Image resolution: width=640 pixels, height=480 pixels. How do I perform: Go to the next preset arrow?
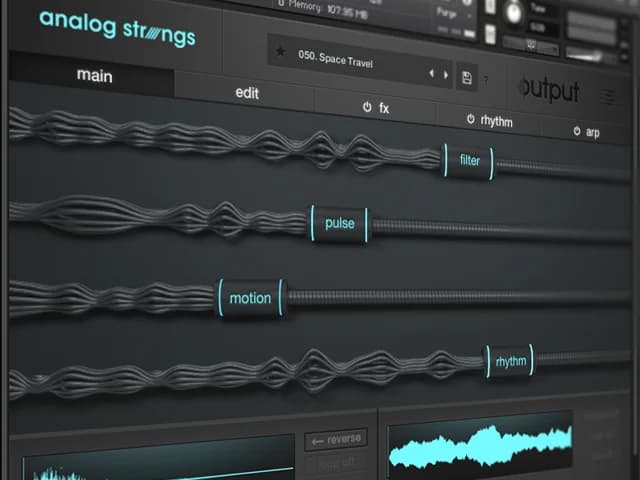pos(446,75)
